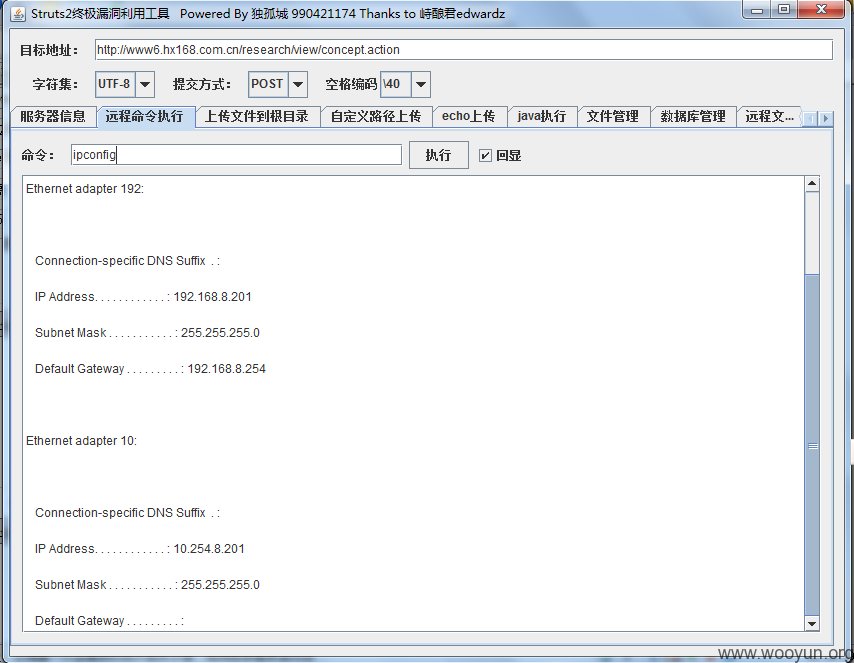Screen dimensions: 854x663
Task: Click the IP address 192.168.8.201 line
Action: click(x=143, y=297)
